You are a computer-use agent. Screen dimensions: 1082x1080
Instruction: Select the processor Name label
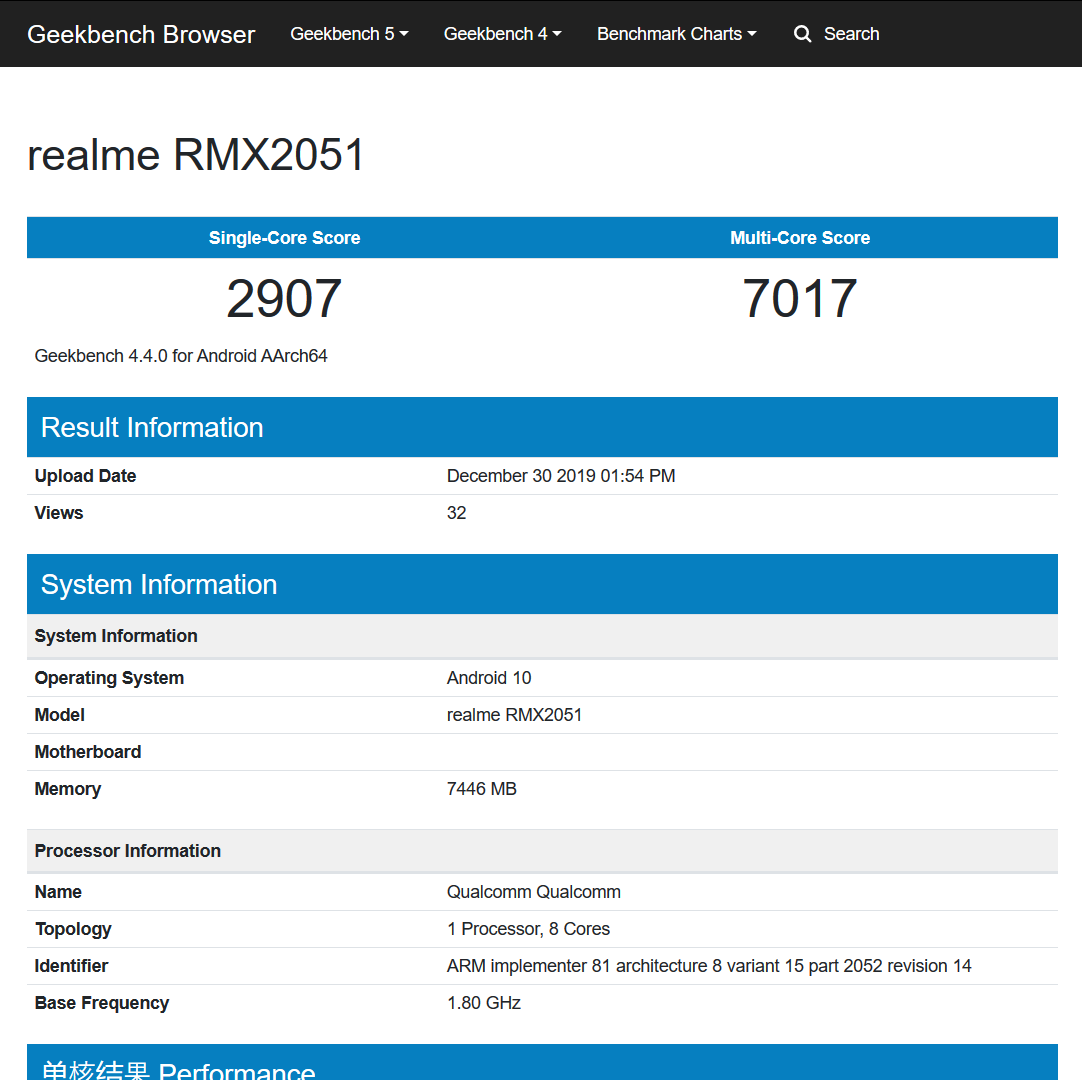58,892
